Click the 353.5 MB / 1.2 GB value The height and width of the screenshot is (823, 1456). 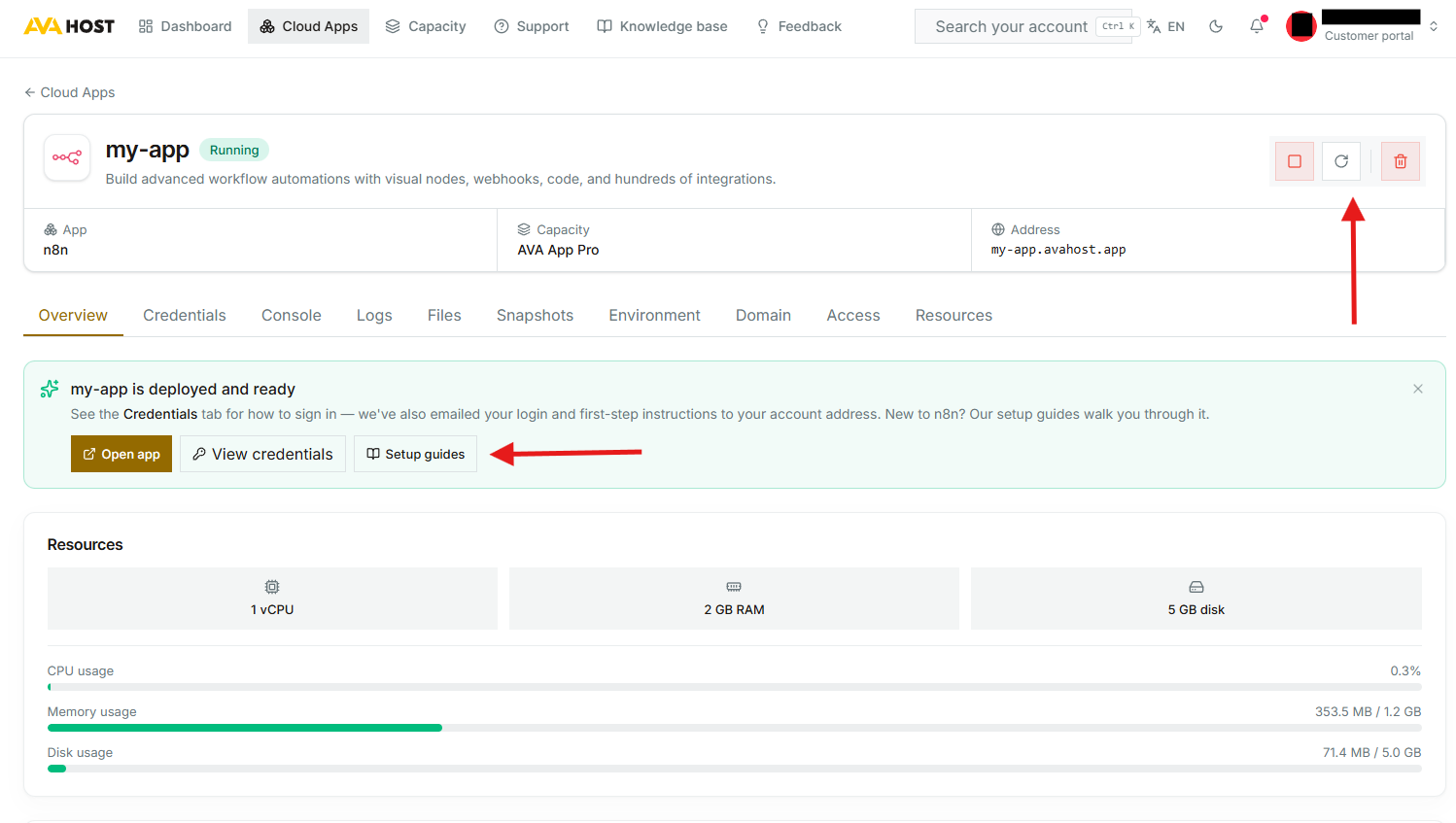pyautogui.click(x=1368, y=711)
